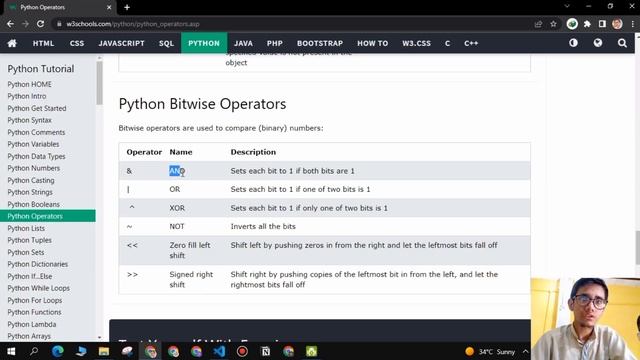Open the Chrome three-dot menu
The width and height of the screenshot is (640, 360).
point(633,24)
